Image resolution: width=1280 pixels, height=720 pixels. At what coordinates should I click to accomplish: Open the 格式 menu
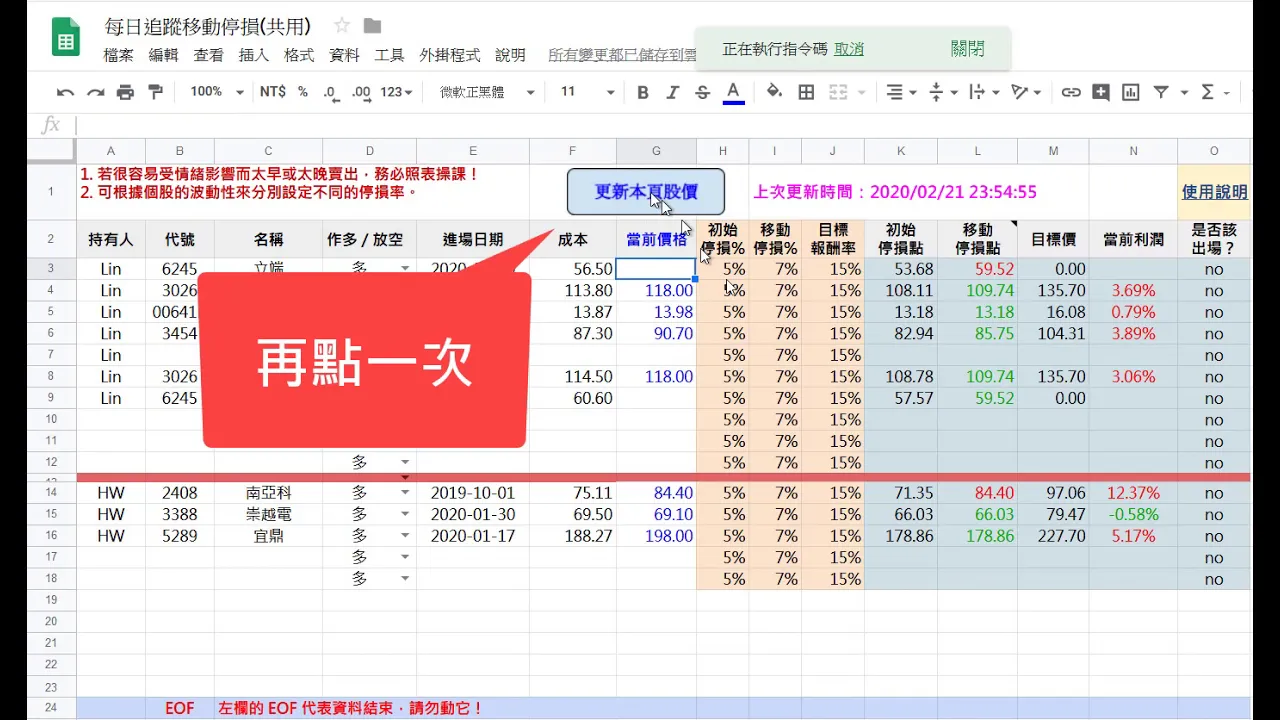[299, 56]
